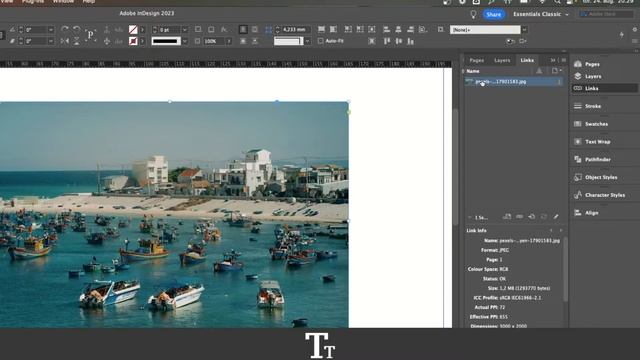Open the Stroke panel from the dock
This screenshot has height=360, width=640.
[x=587, y=106]
